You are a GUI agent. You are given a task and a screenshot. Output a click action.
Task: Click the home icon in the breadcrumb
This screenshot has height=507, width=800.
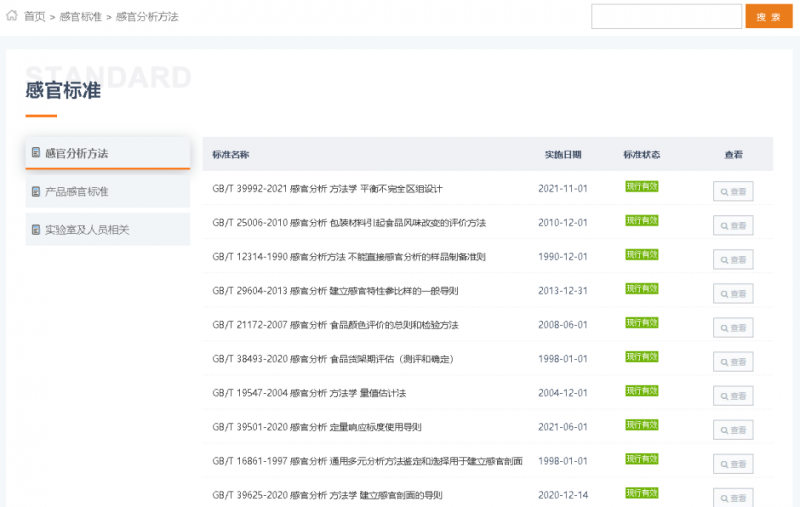pos(12,16)
